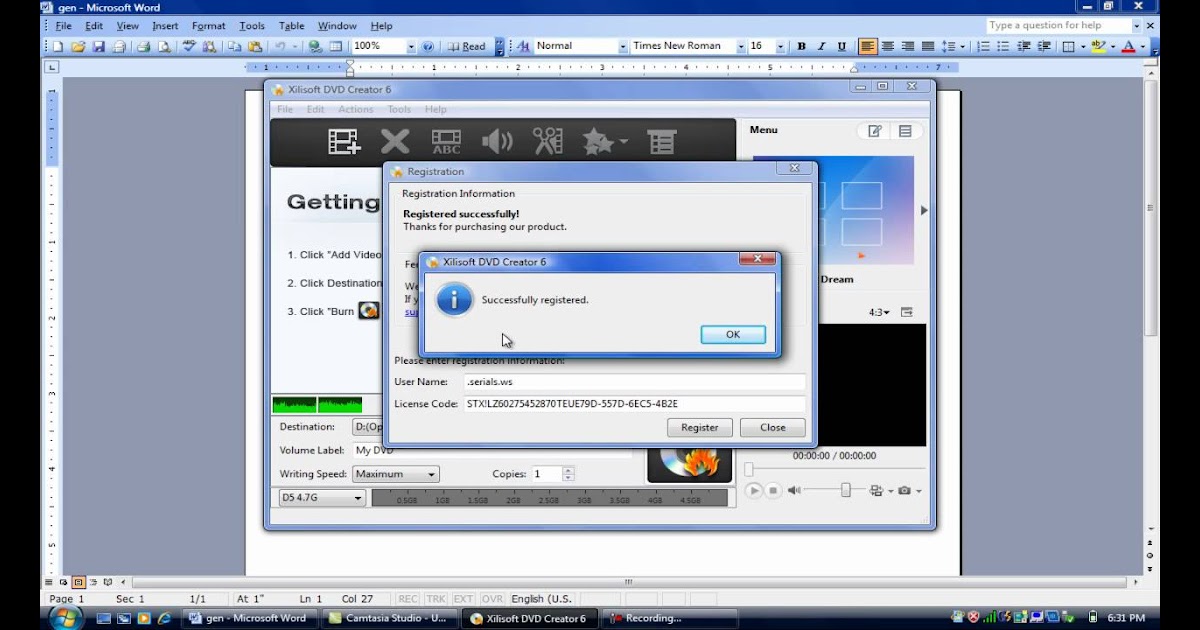The height and width of the screenshot is (630, 1200).
Task: Open the Times New Roman font dropdown
Action: 741,46
